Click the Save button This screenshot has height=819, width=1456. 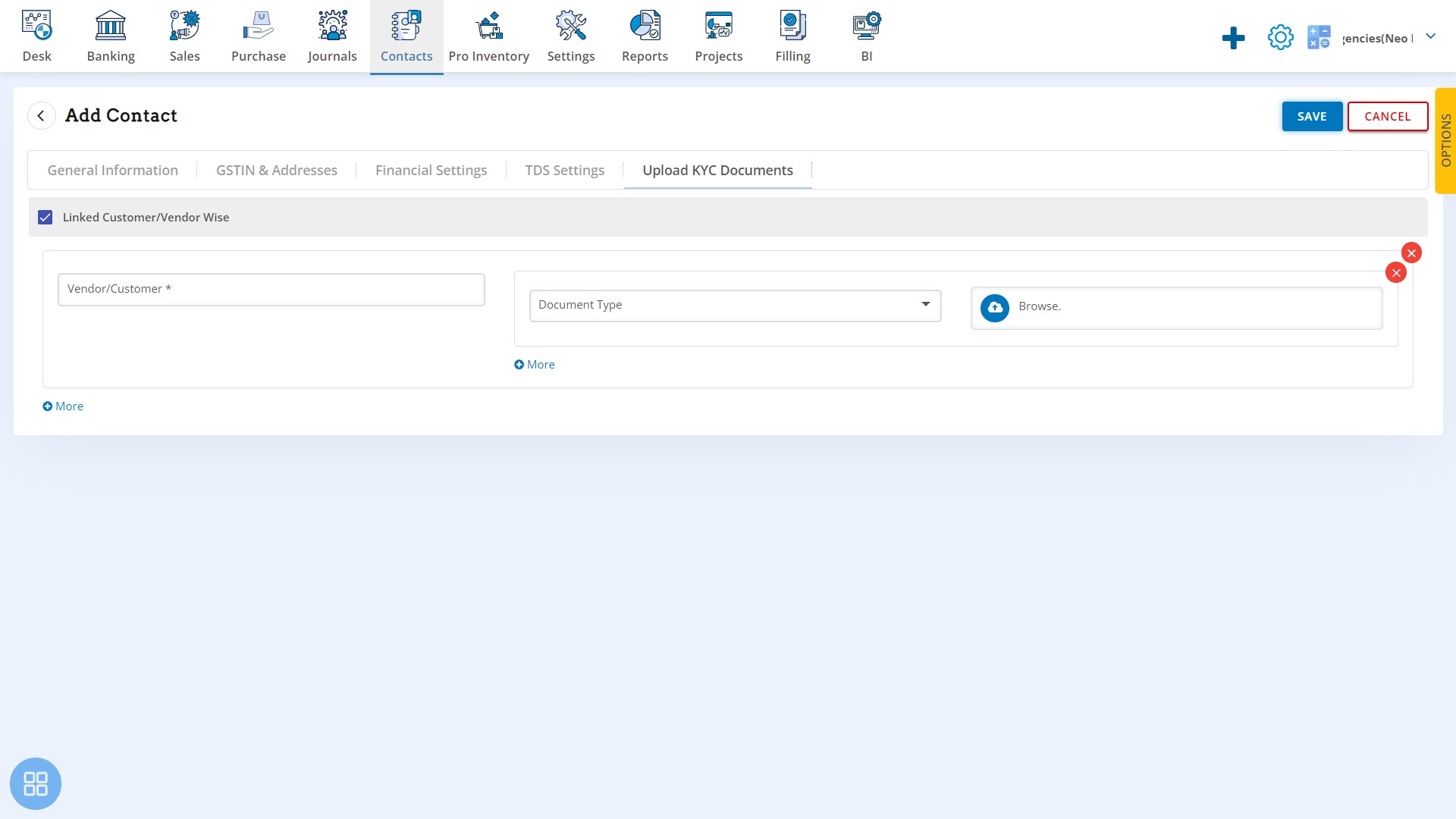1312,116
